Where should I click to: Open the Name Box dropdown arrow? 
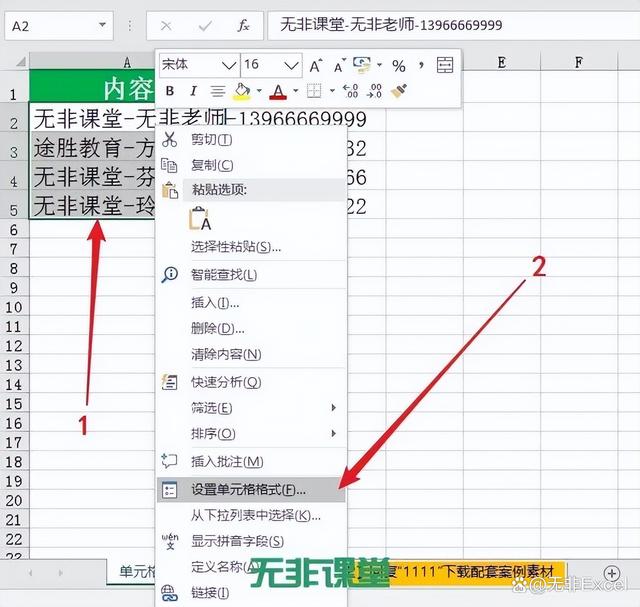pos(102,25)
